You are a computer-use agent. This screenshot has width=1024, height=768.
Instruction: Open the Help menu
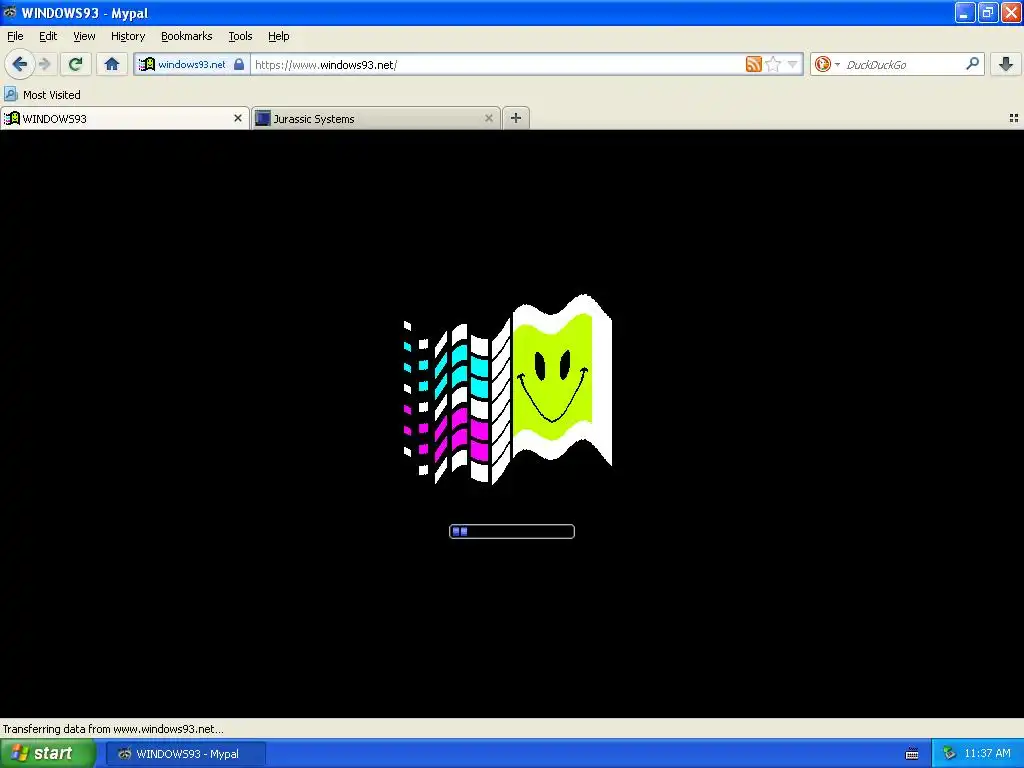pyautogui.click(x=279, y=36)
